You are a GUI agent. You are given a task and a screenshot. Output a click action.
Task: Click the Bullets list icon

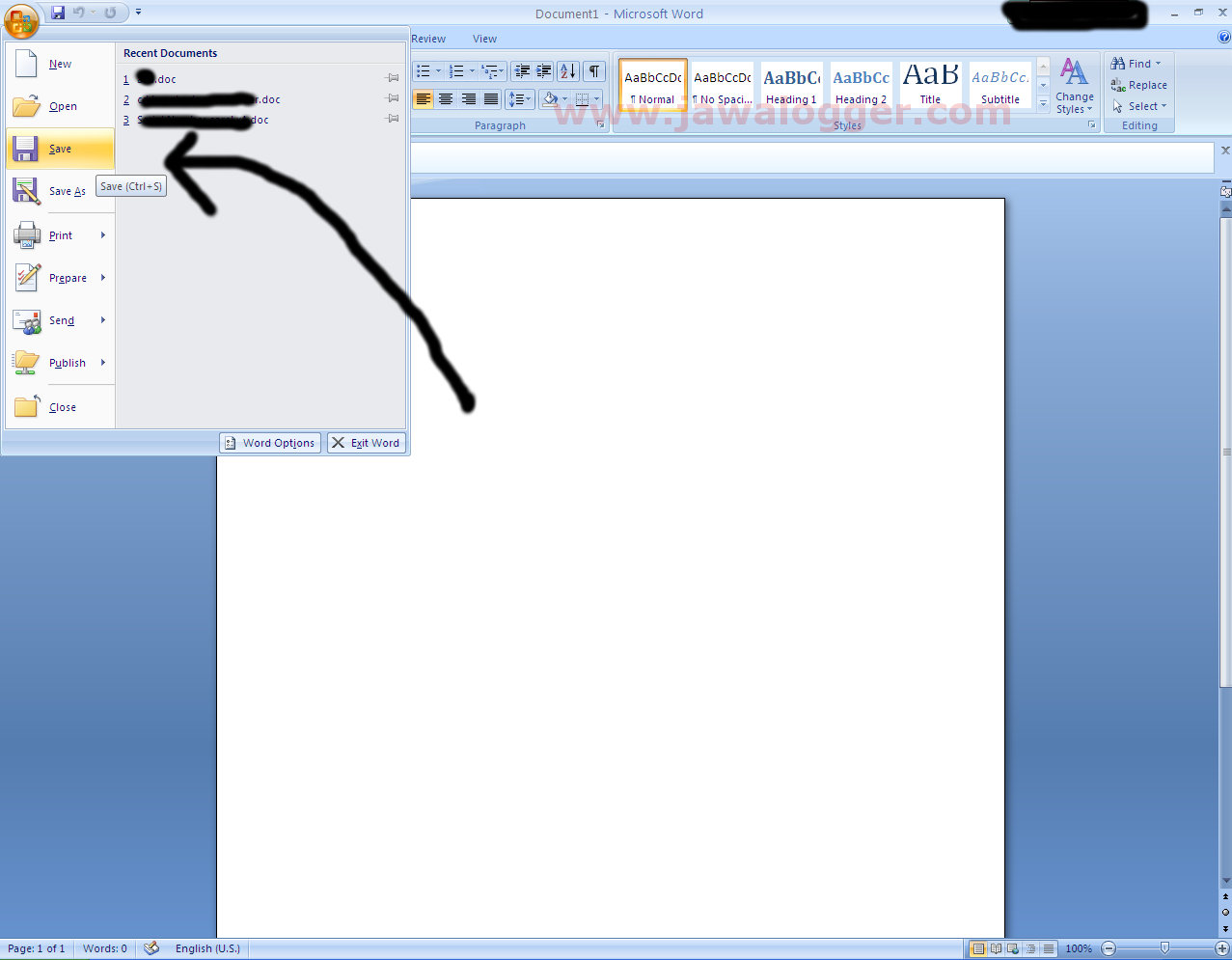[x=424, y=71]
